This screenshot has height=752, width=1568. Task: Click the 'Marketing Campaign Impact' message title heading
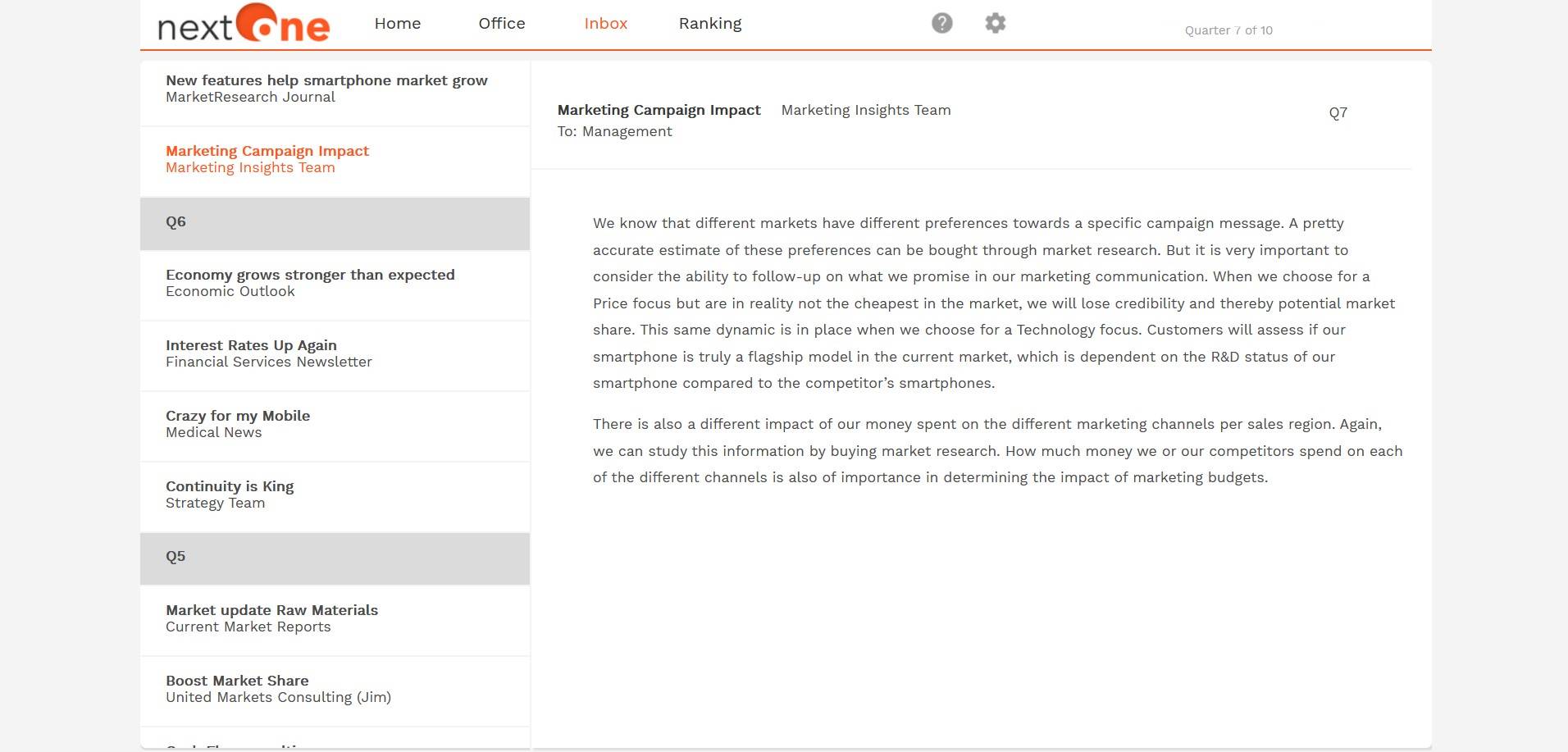(659, 110)
